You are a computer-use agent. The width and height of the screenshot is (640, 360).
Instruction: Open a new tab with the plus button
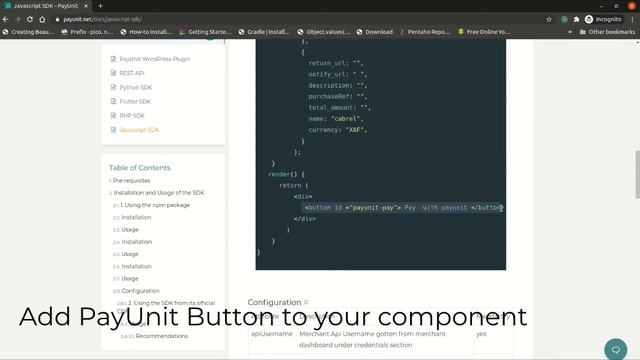100,6
